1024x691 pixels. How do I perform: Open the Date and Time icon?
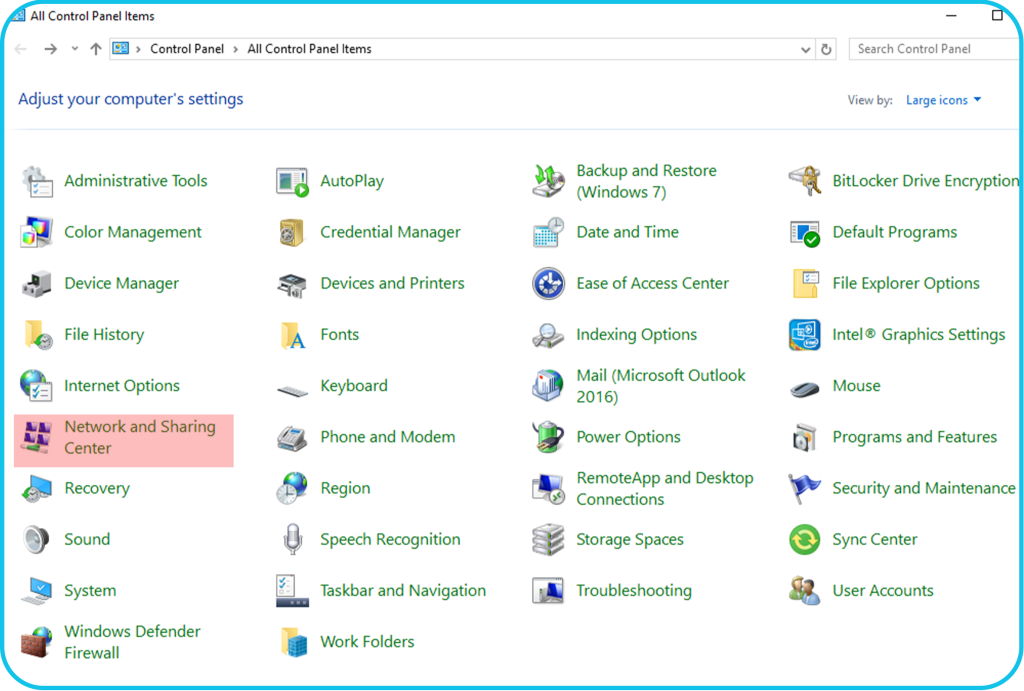[548, 233]
